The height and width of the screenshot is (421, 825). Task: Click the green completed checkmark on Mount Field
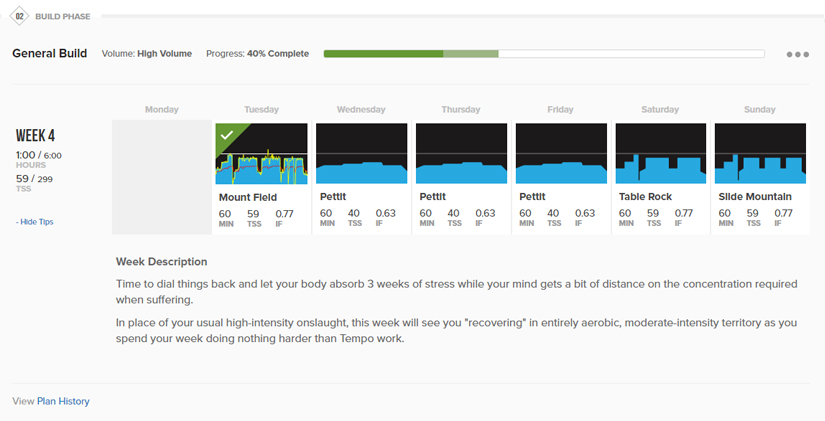(x=227, y=136)
